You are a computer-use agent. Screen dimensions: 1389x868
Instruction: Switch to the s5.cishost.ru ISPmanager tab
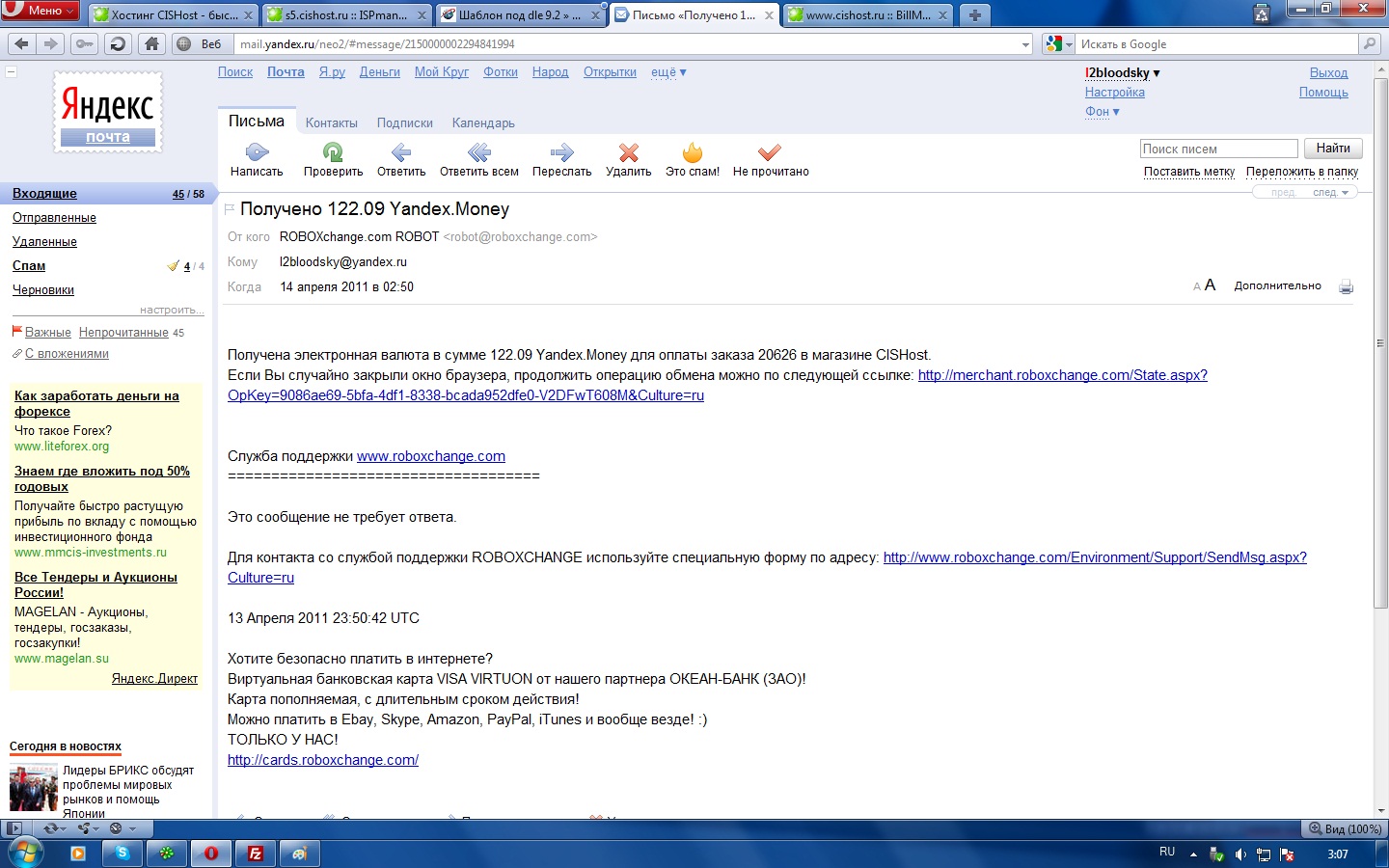(347, 14)
